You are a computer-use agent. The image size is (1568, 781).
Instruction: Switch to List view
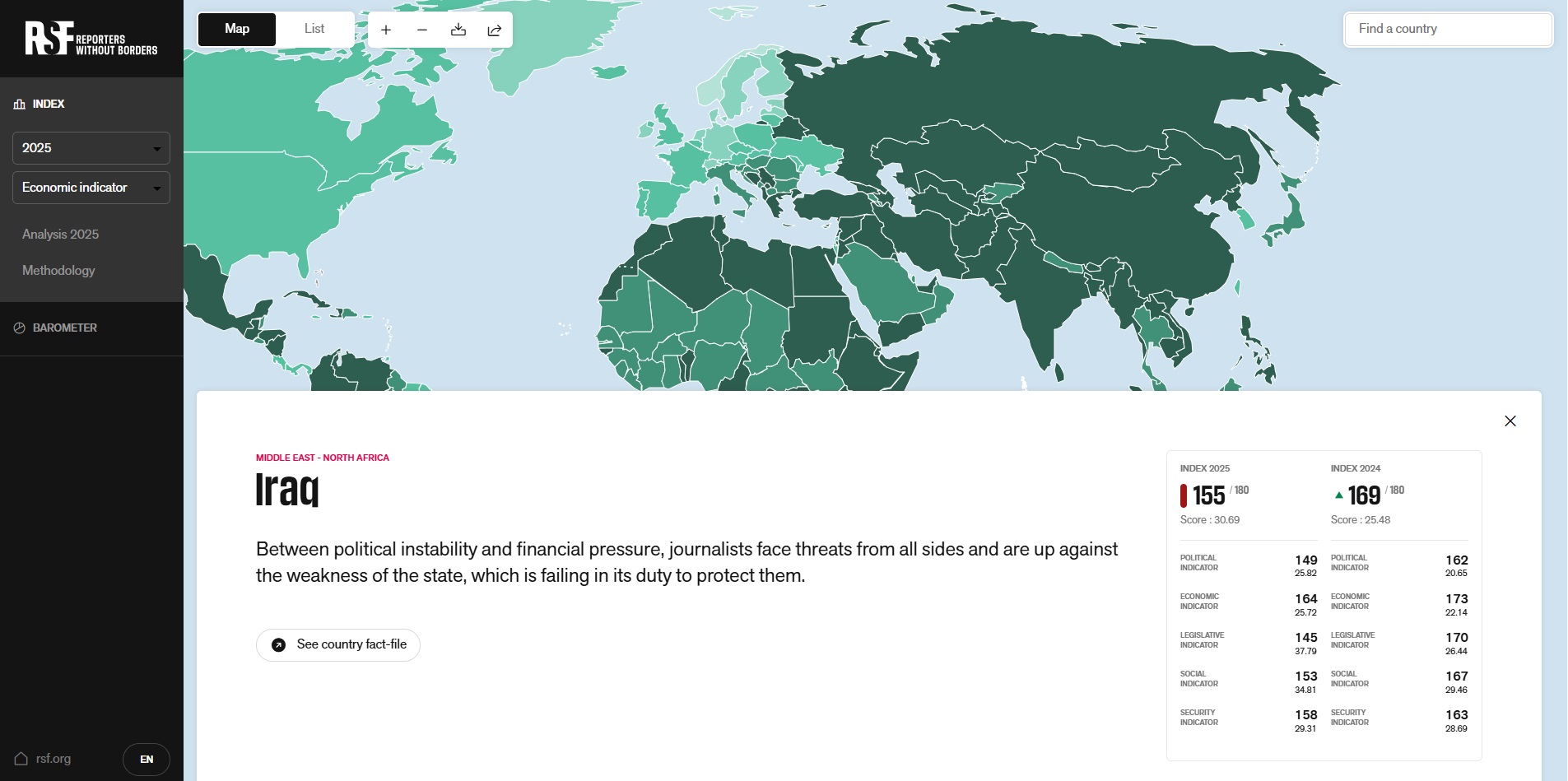point(314,29)
